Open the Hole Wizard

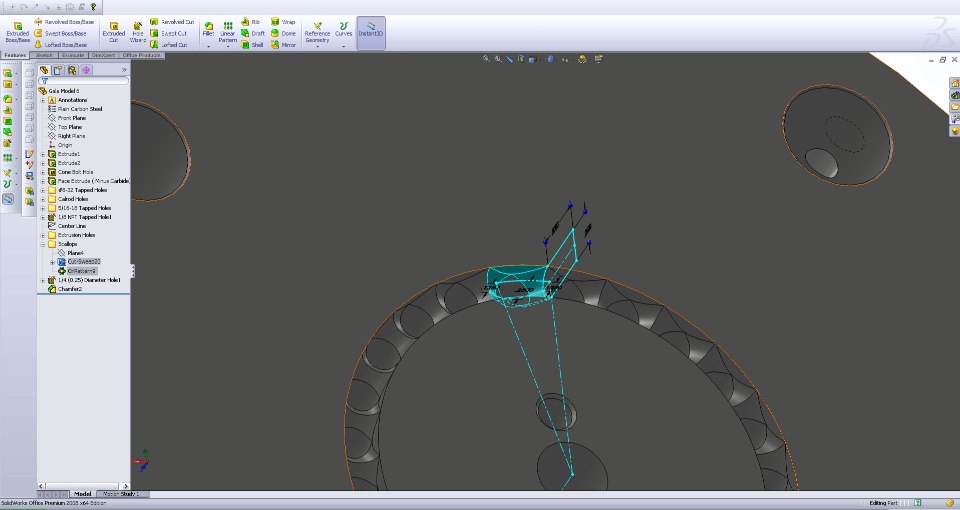tap(138, 33)
